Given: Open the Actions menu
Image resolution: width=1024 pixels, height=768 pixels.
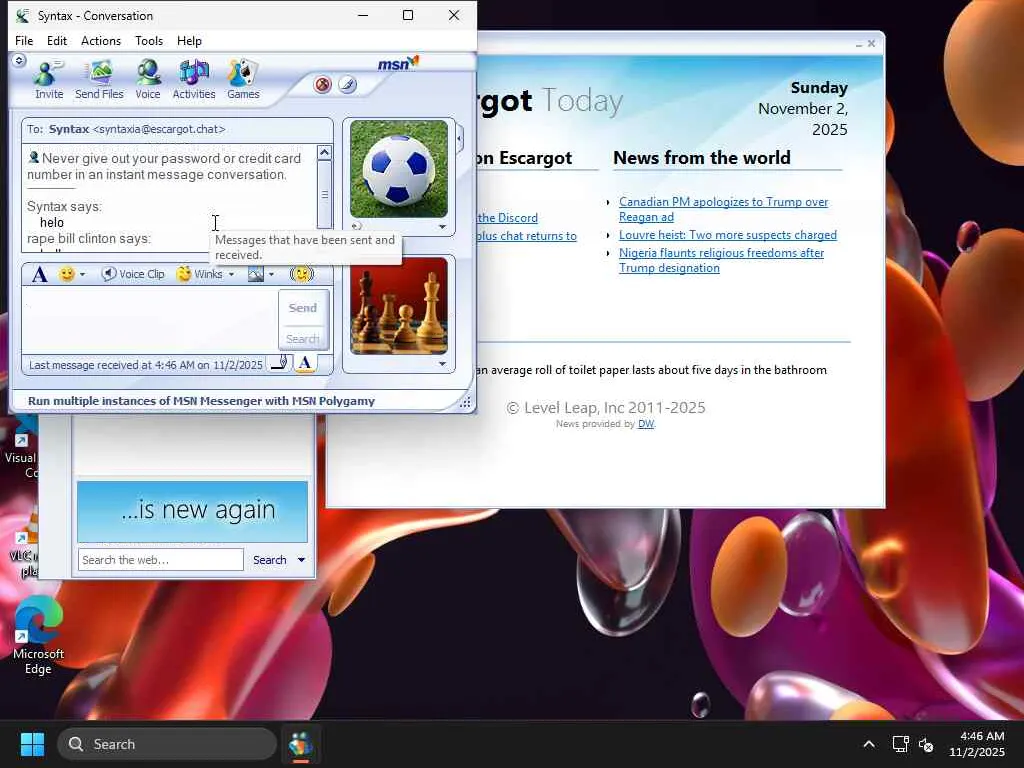Looking at the screenshot, I should point(101,40).
